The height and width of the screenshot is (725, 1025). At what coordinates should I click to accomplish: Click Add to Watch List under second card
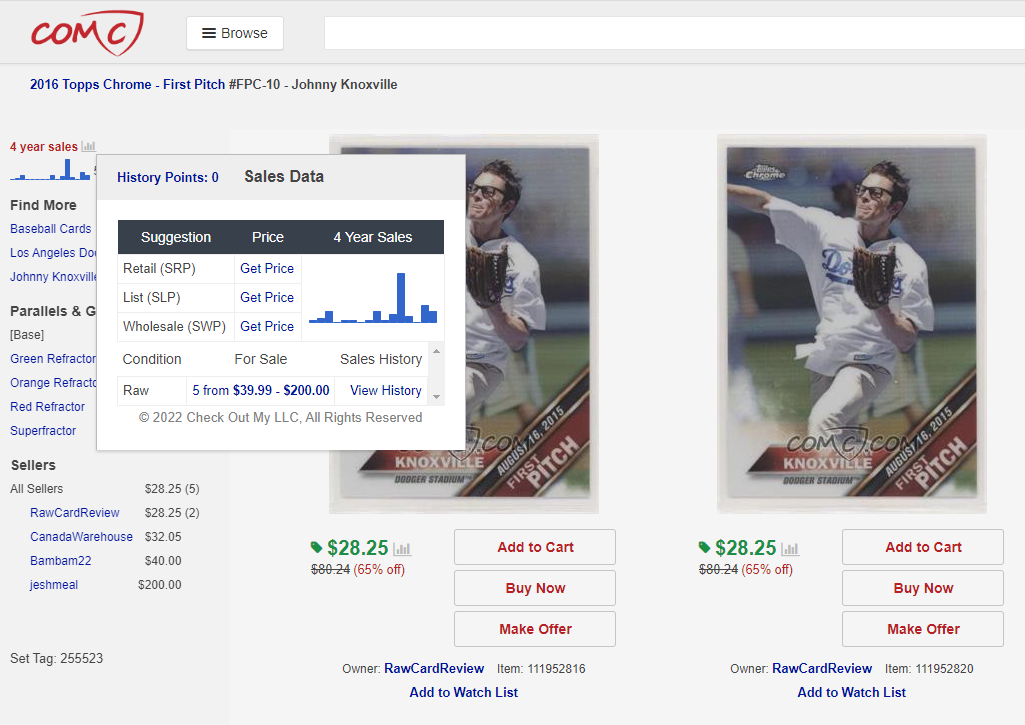tap(851, 692)
